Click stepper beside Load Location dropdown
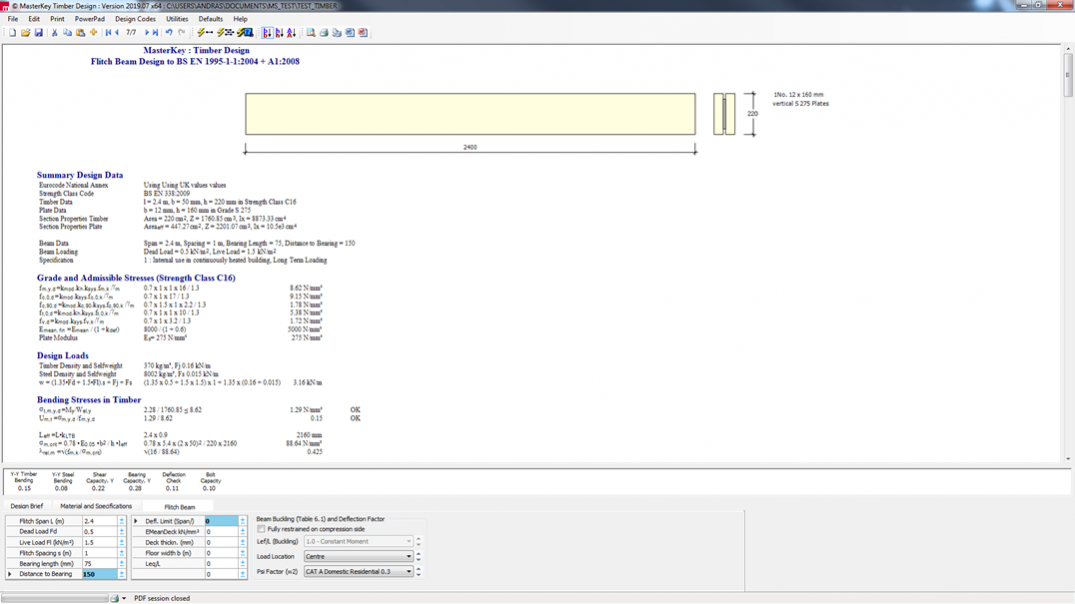 (419, 557)
